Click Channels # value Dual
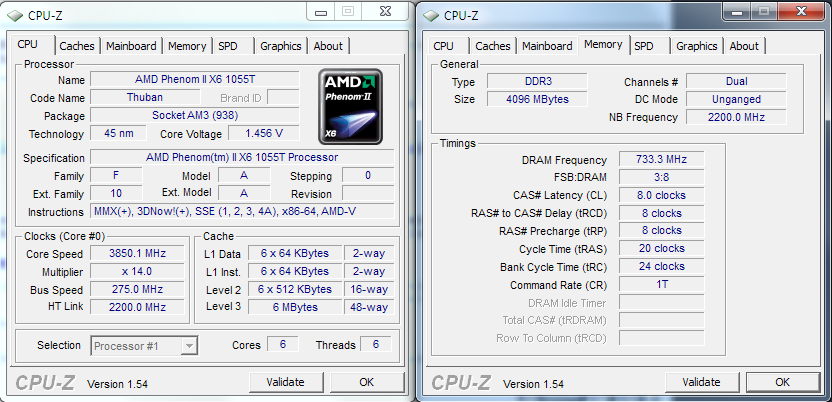This screenshot has height=402, width=832. 736,81
